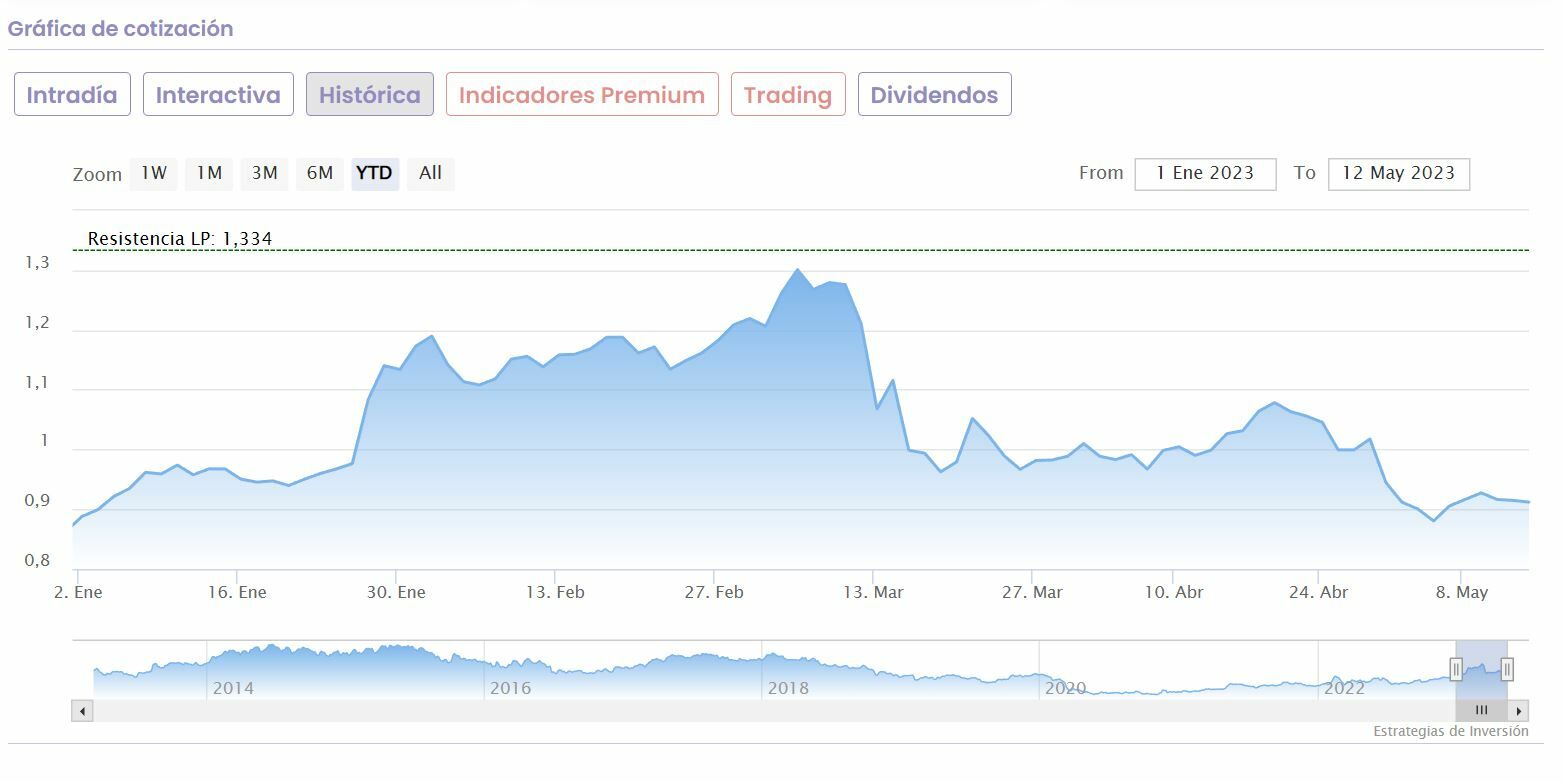
Task: Show the Dividendos tab
Action: tap(934, 95)
